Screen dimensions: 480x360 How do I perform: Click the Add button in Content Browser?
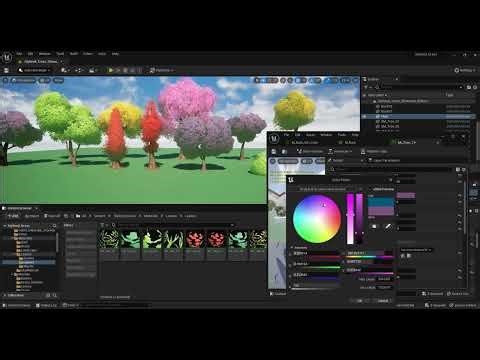click(x=13, y=216)
